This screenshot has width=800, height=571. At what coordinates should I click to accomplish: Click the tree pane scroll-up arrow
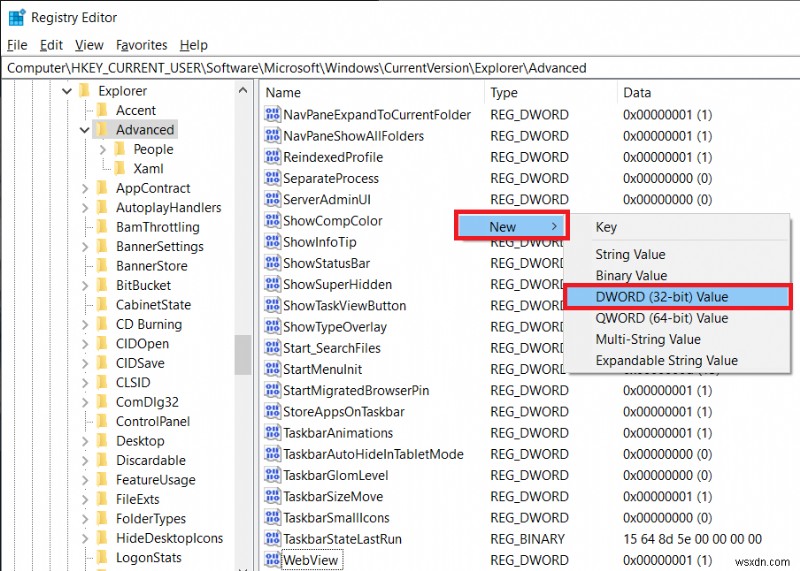pyautogui.click(x=243, y=90)
